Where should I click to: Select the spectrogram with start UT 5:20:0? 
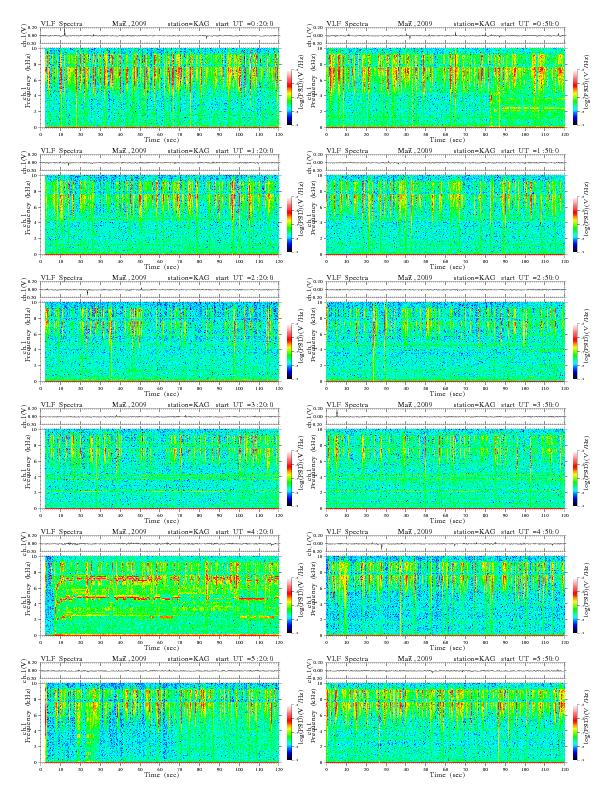coord(160,723)
